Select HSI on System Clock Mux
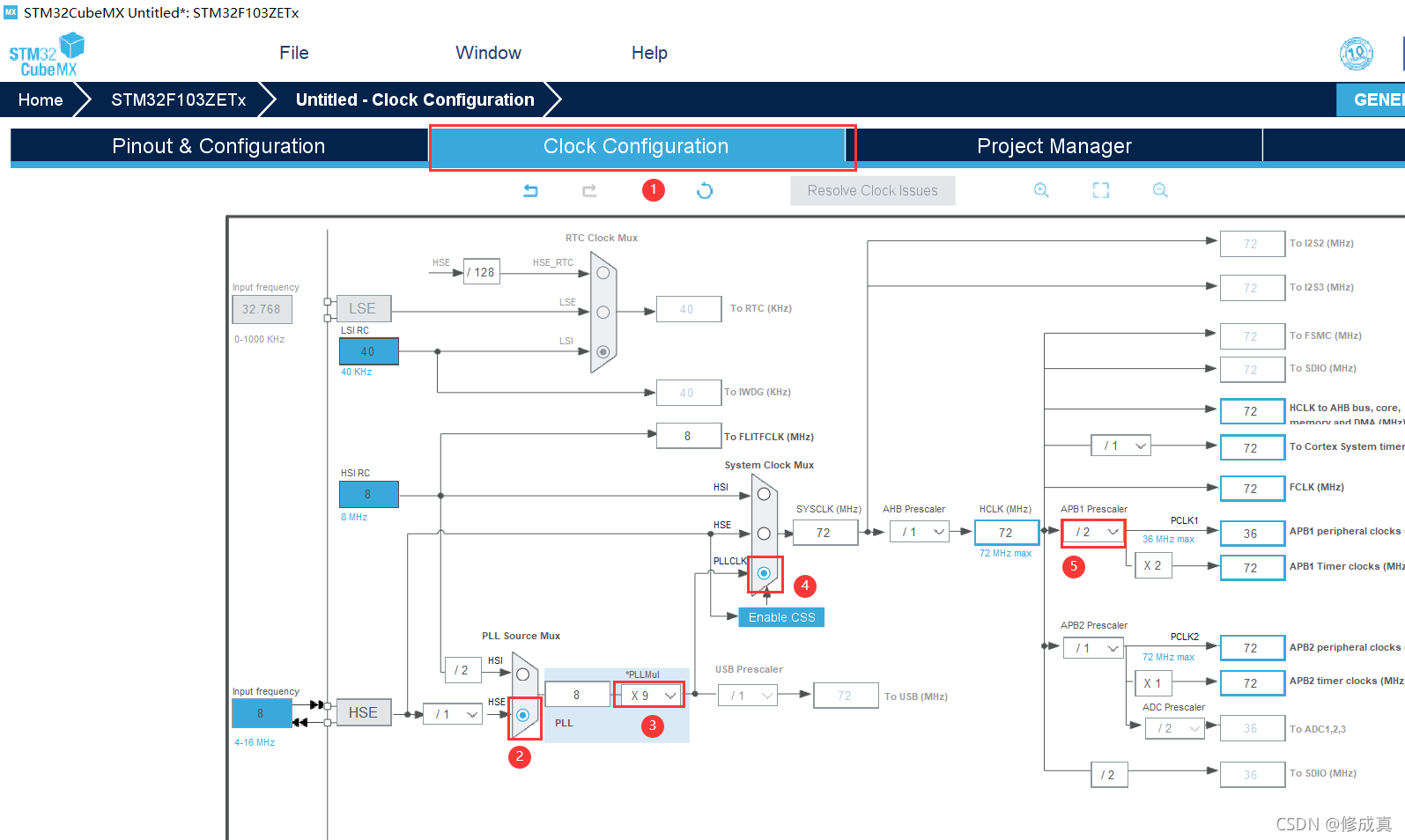Viewport: 1405px width, 840px height. (764, 494)
